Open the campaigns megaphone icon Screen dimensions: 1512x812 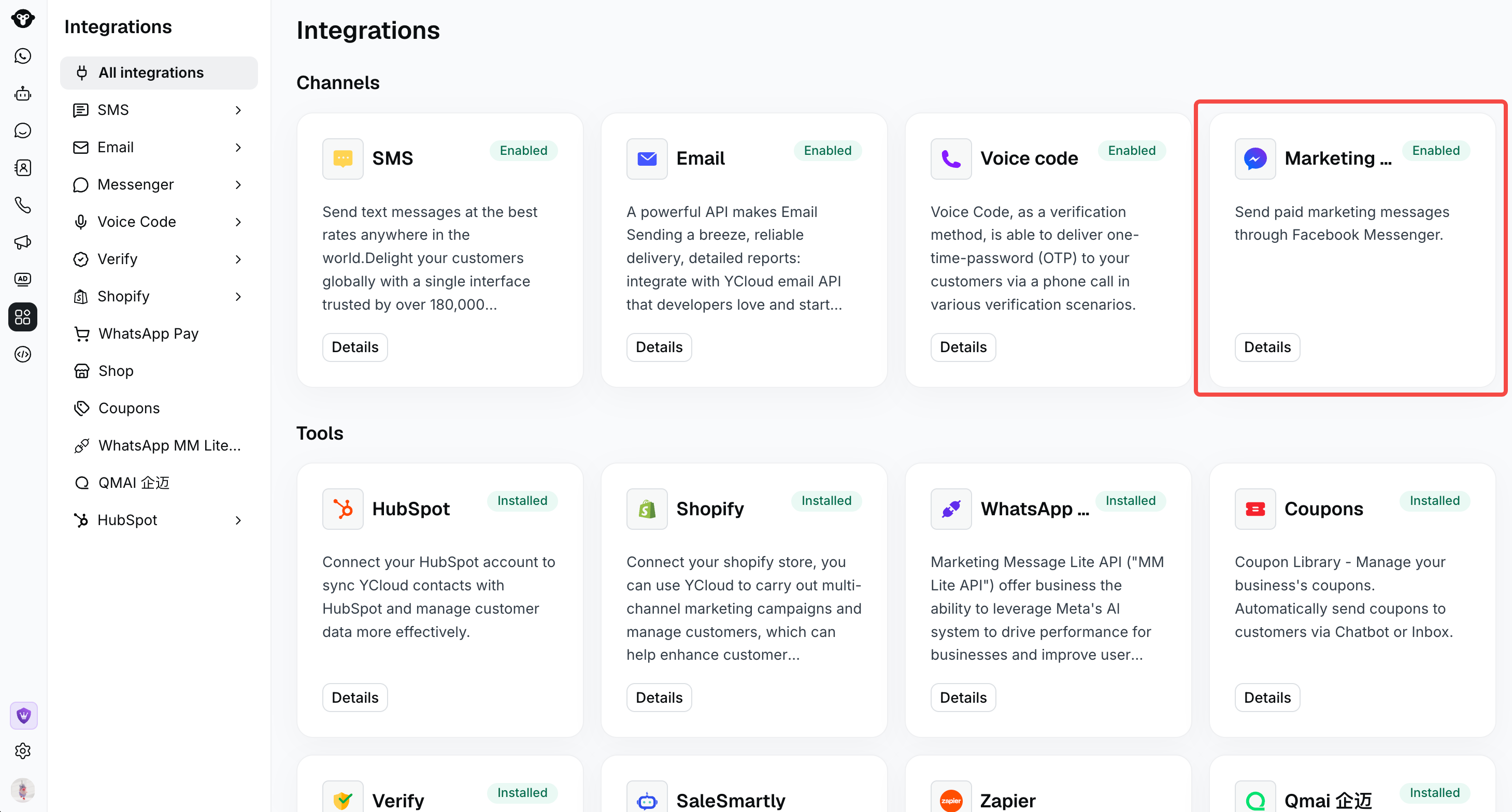coord(23,242)
